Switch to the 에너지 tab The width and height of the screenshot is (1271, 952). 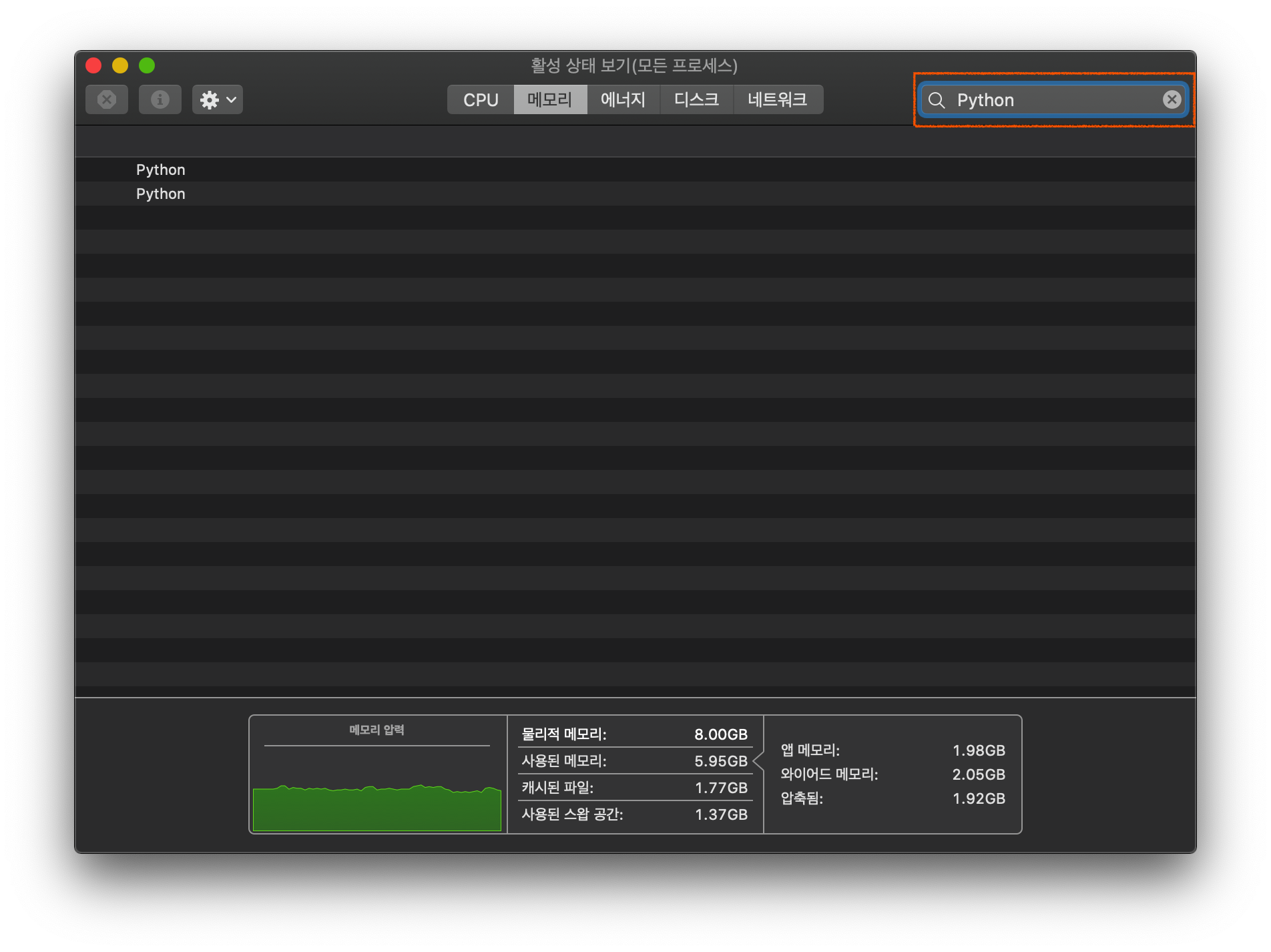623,99
